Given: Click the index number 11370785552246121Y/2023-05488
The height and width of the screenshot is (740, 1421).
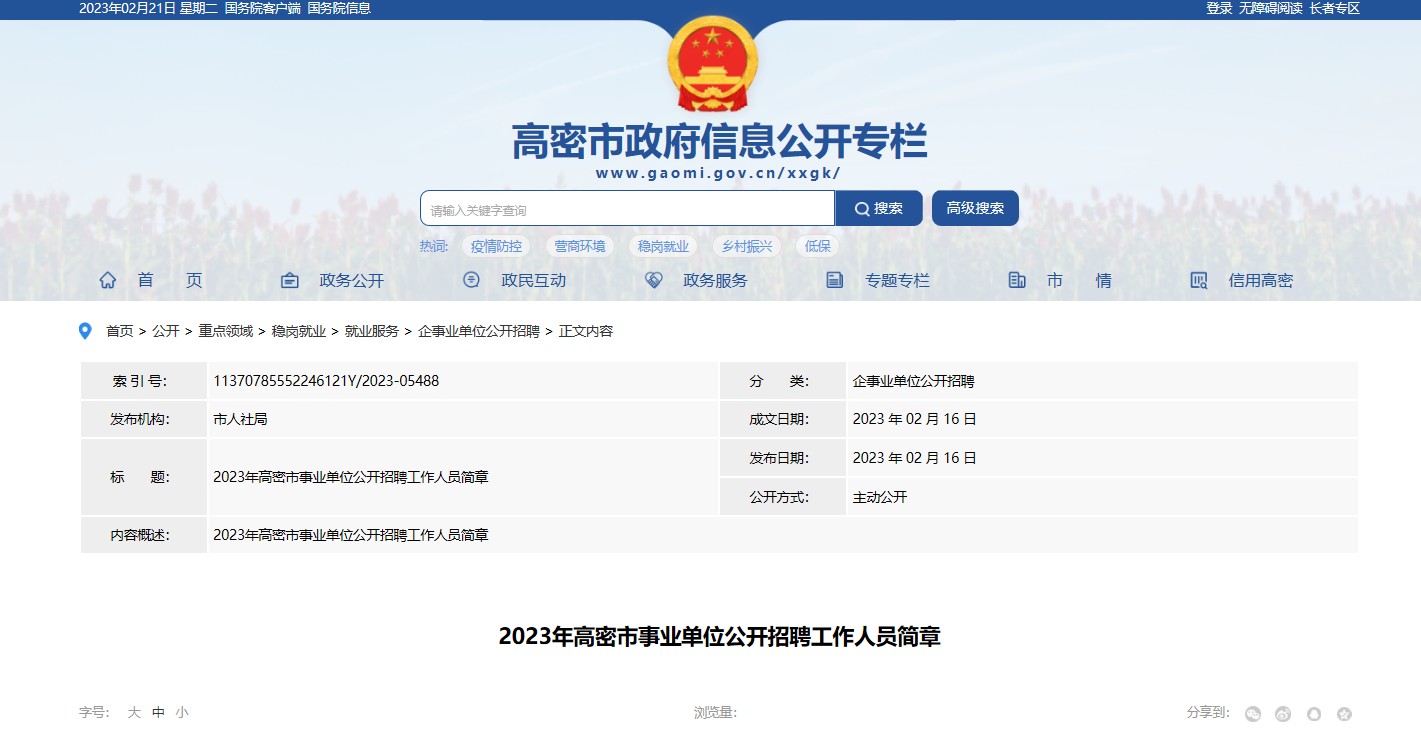Looking at the screenshot, I should (326, 381).
